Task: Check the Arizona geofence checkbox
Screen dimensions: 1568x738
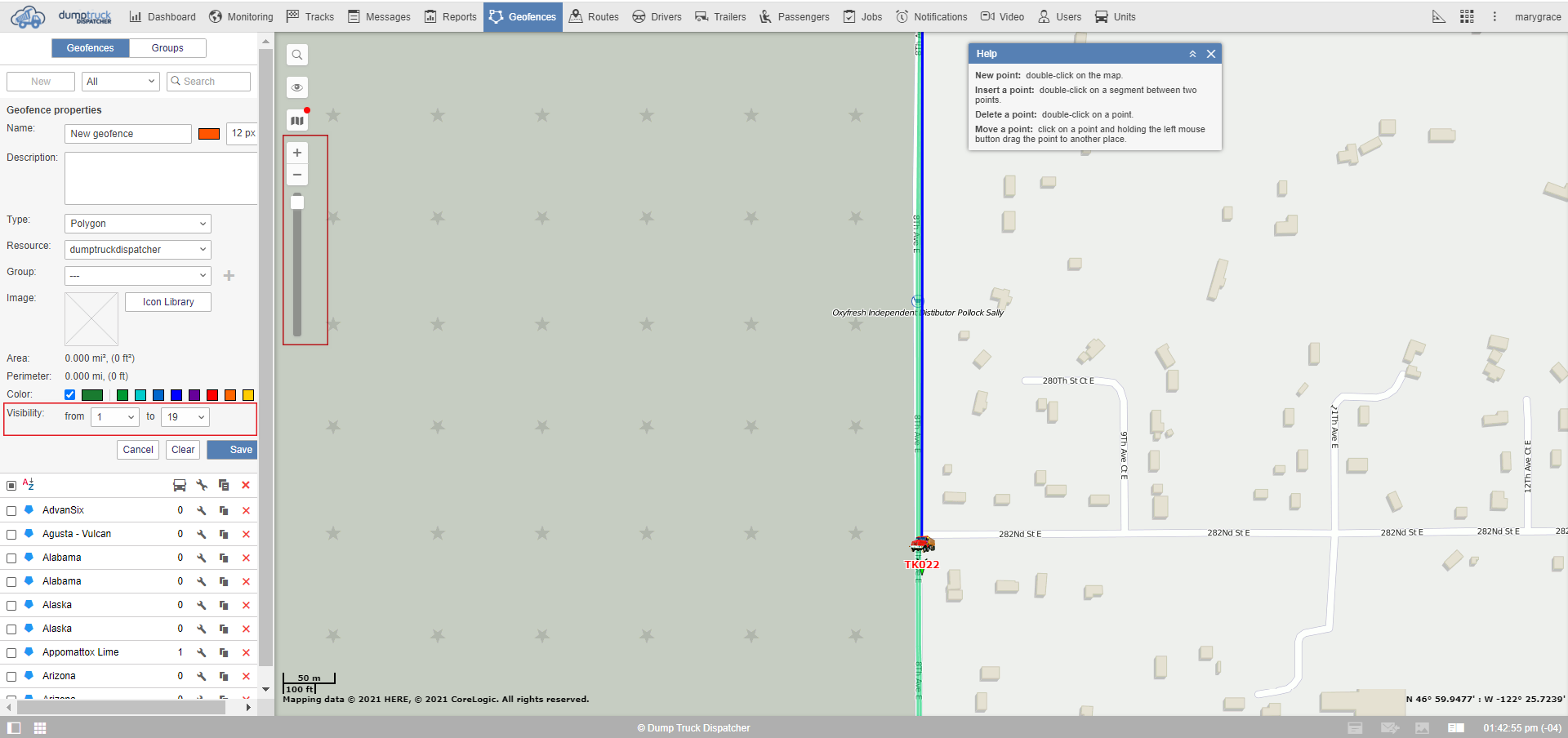Action: point(11,677)
